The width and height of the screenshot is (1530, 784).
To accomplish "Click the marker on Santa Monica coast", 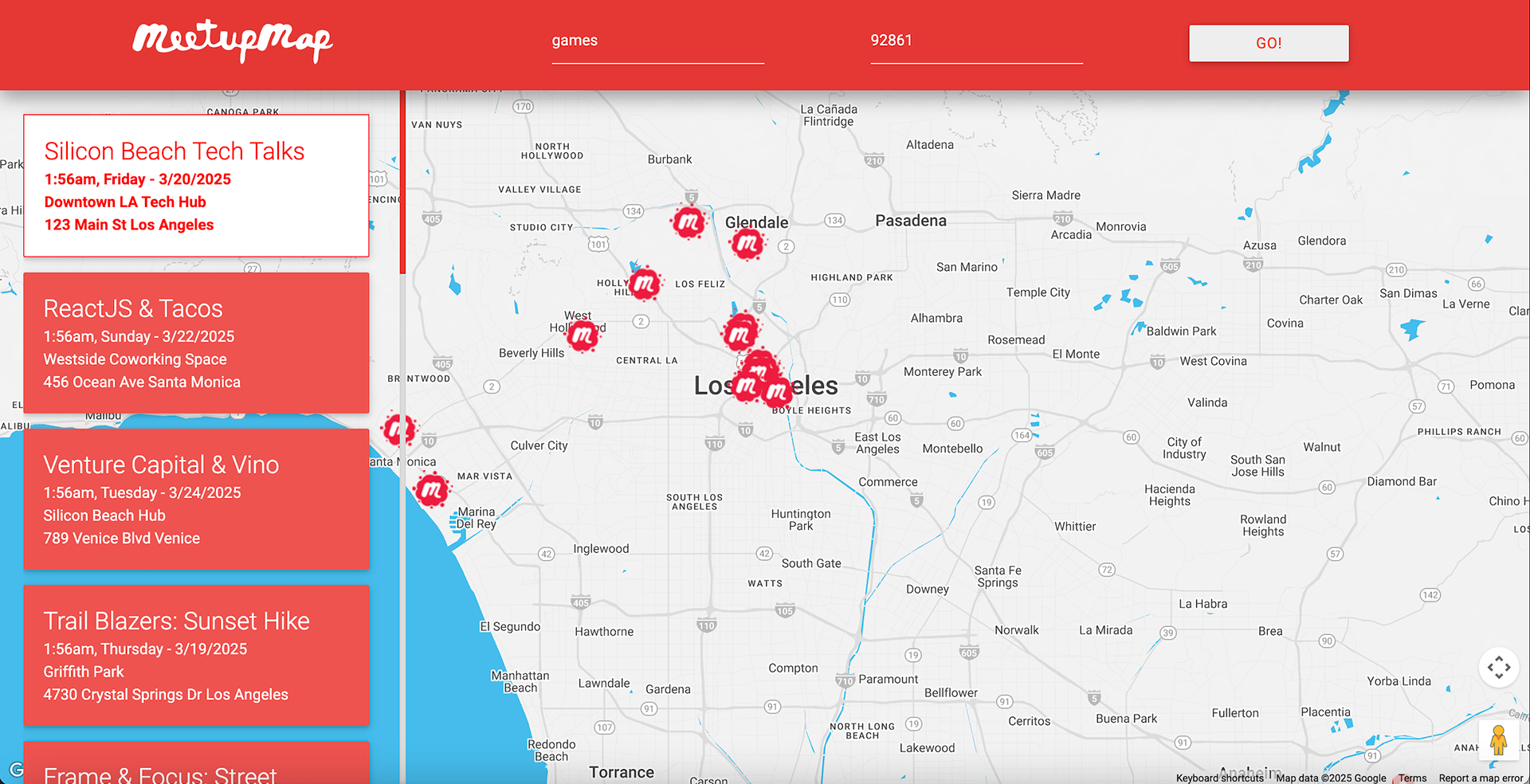I will pyautogui.click(x=398, y=429).
